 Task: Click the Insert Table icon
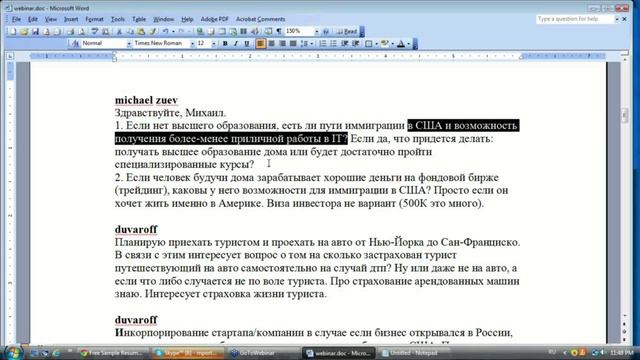pos(222,31)
